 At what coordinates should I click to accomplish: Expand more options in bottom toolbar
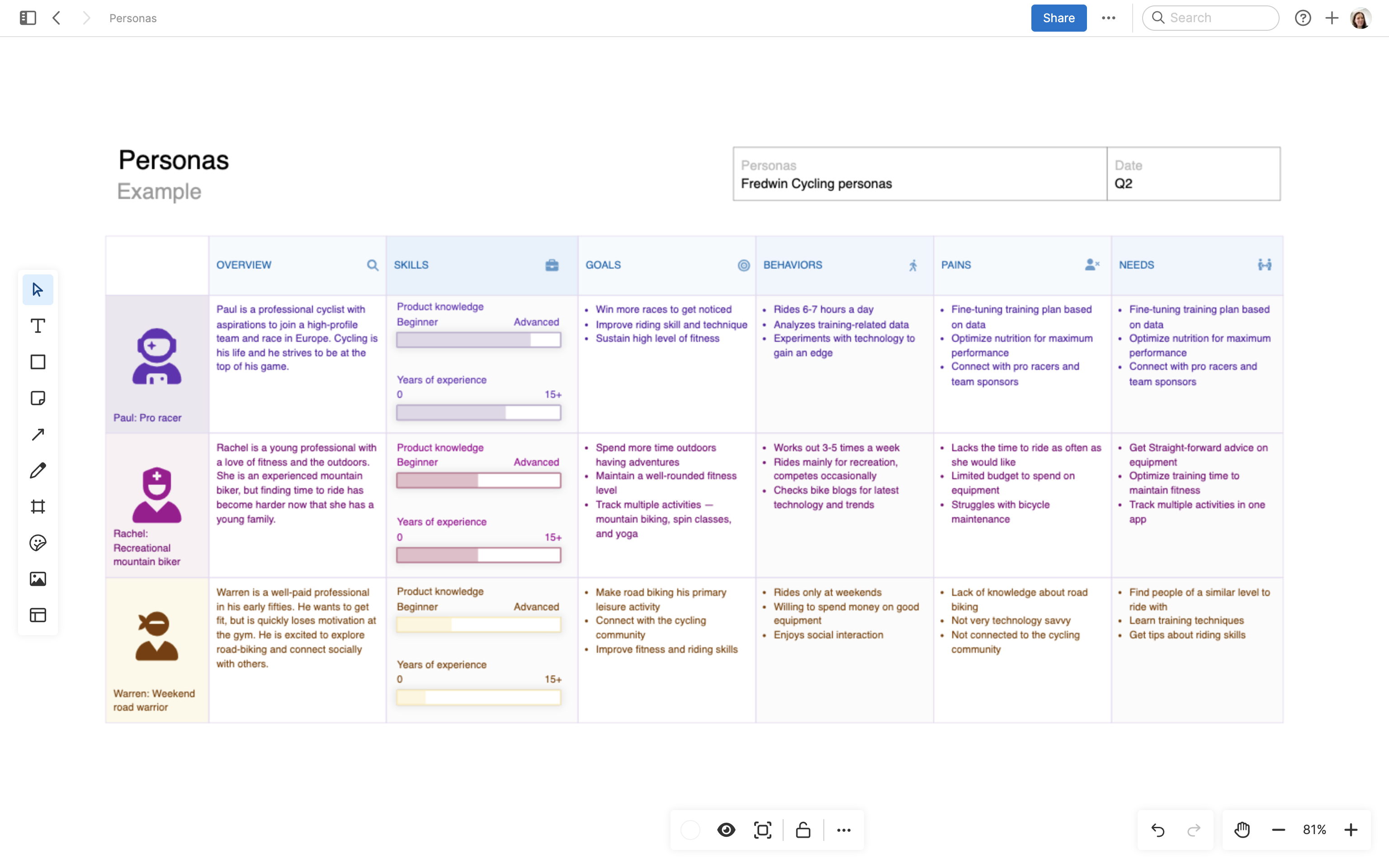[x=843, y=830]
